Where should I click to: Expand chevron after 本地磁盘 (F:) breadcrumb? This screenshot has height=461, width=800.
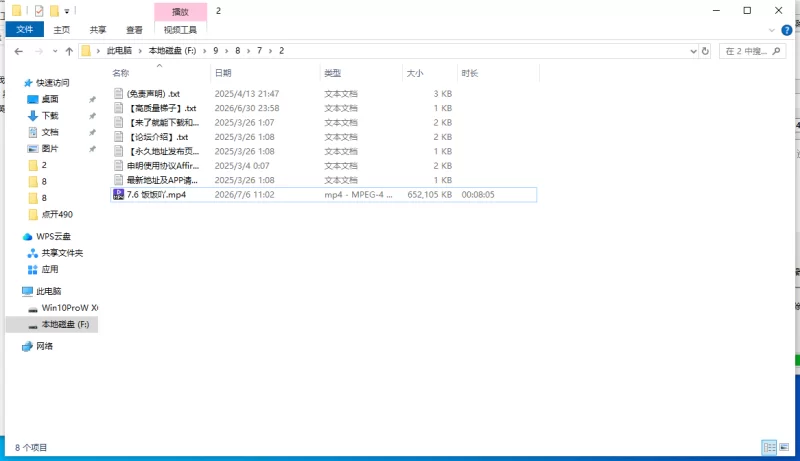[x=205, y=51]
